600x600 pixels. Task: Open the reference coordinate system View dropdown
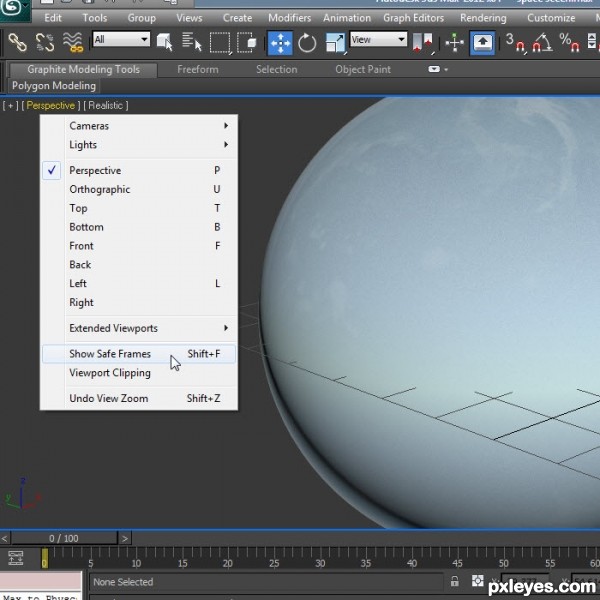(x=378, y=39)
